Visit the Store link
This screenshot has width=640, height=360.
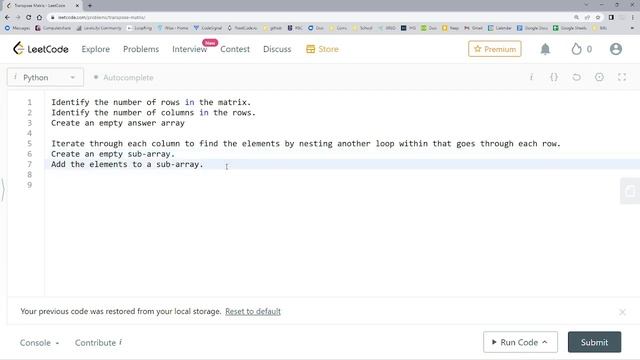click(322, 49)
